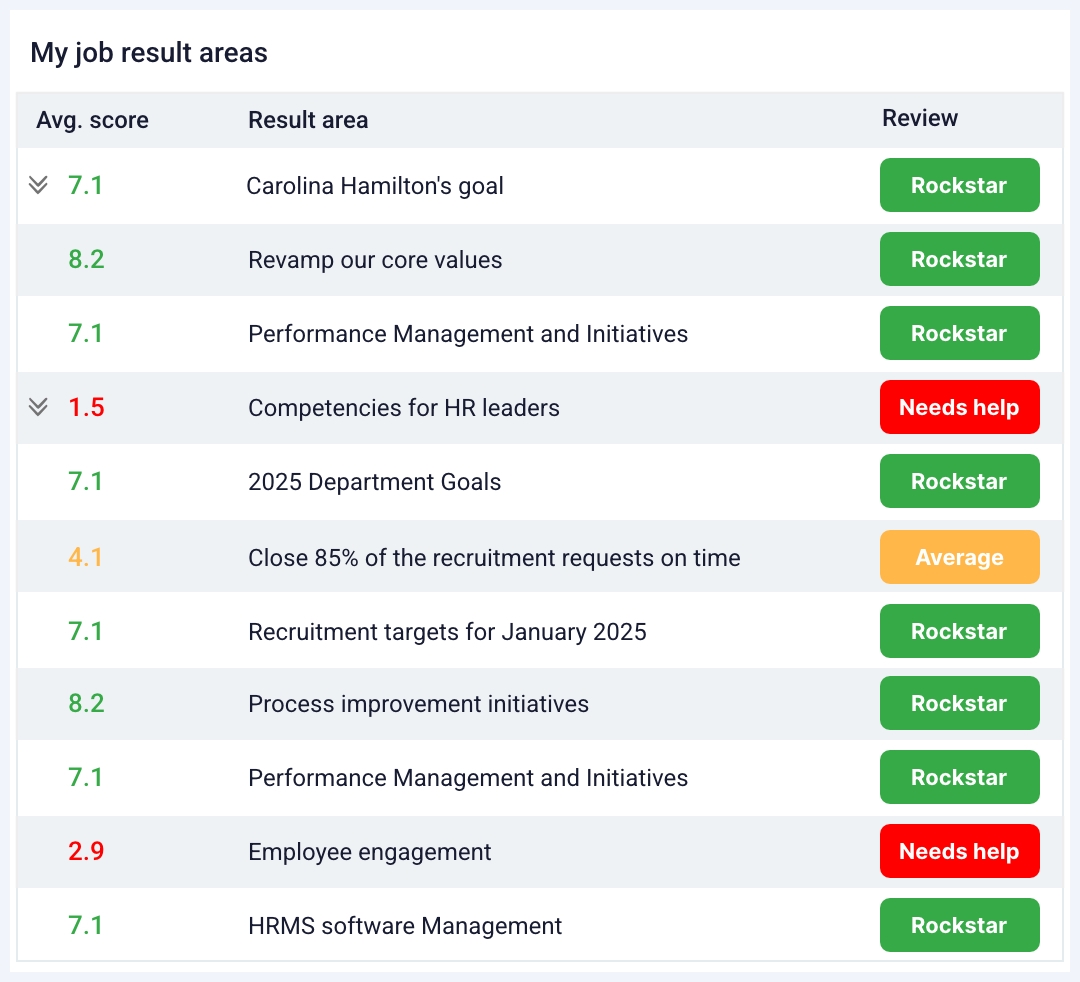Click the red 1.5 average score

click(86, 408)
